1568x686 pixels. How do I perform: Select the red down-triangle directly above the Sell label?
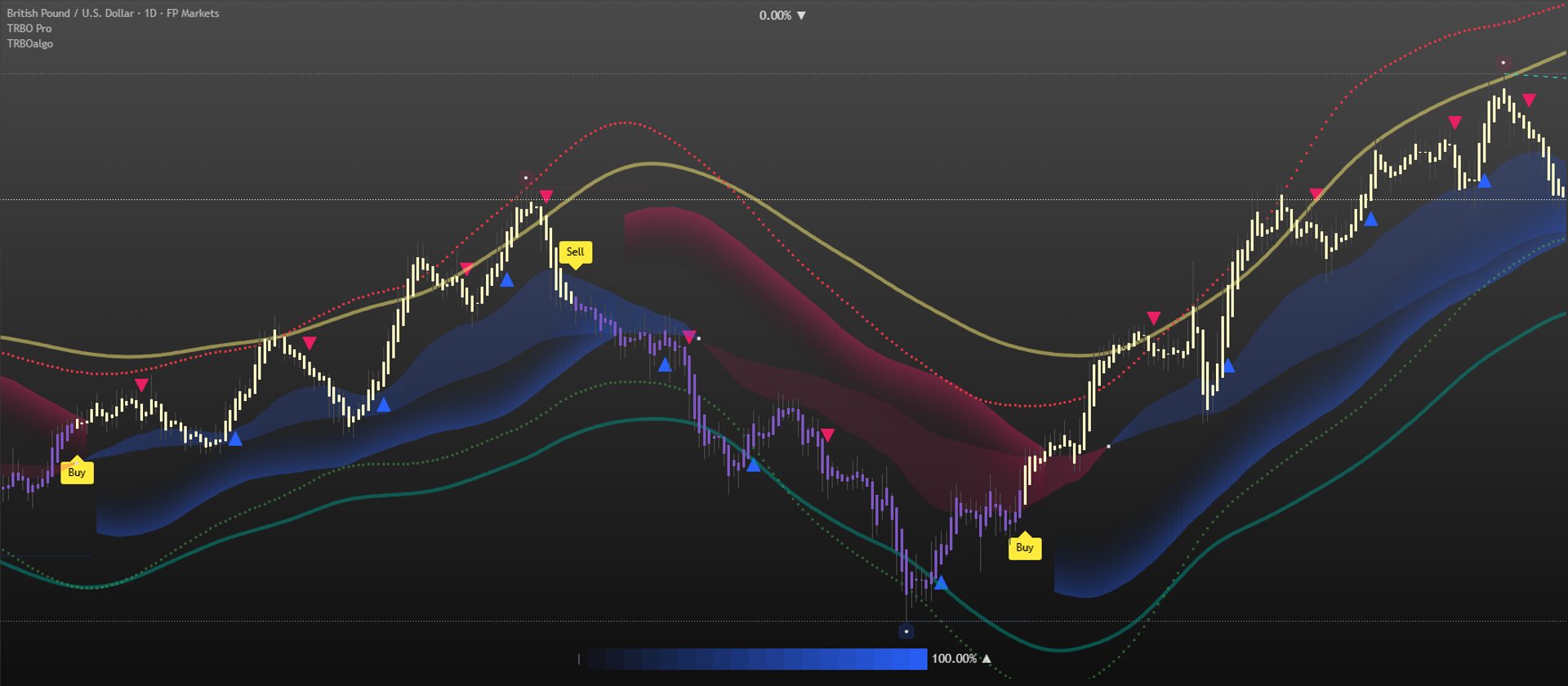[x=546, y=196]
